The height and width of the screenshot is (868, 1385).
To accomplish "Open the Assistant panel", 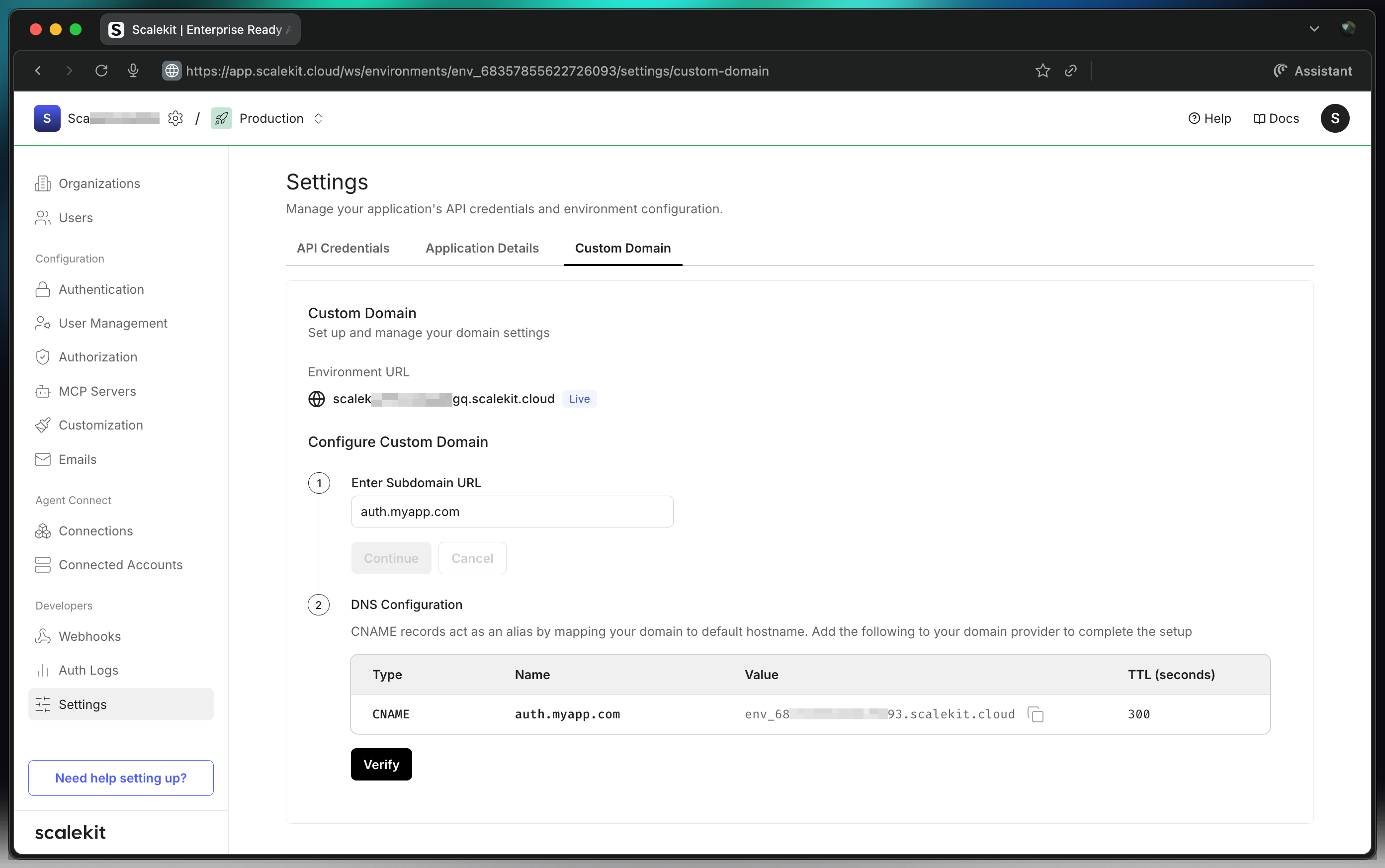I will click(x=1313, y=71).
